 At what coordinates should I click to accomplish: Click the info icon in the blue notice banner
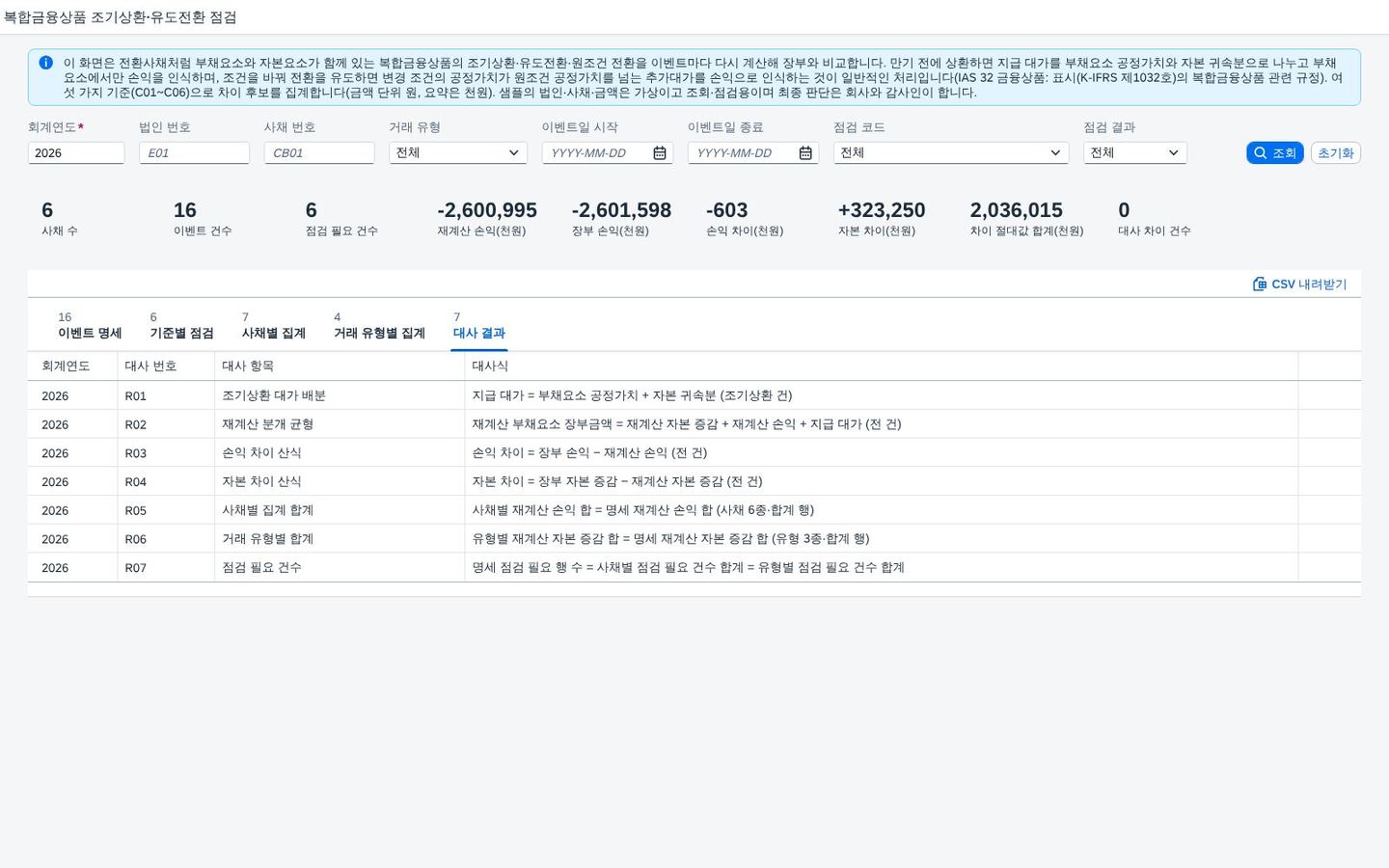[x=45, y=63]
